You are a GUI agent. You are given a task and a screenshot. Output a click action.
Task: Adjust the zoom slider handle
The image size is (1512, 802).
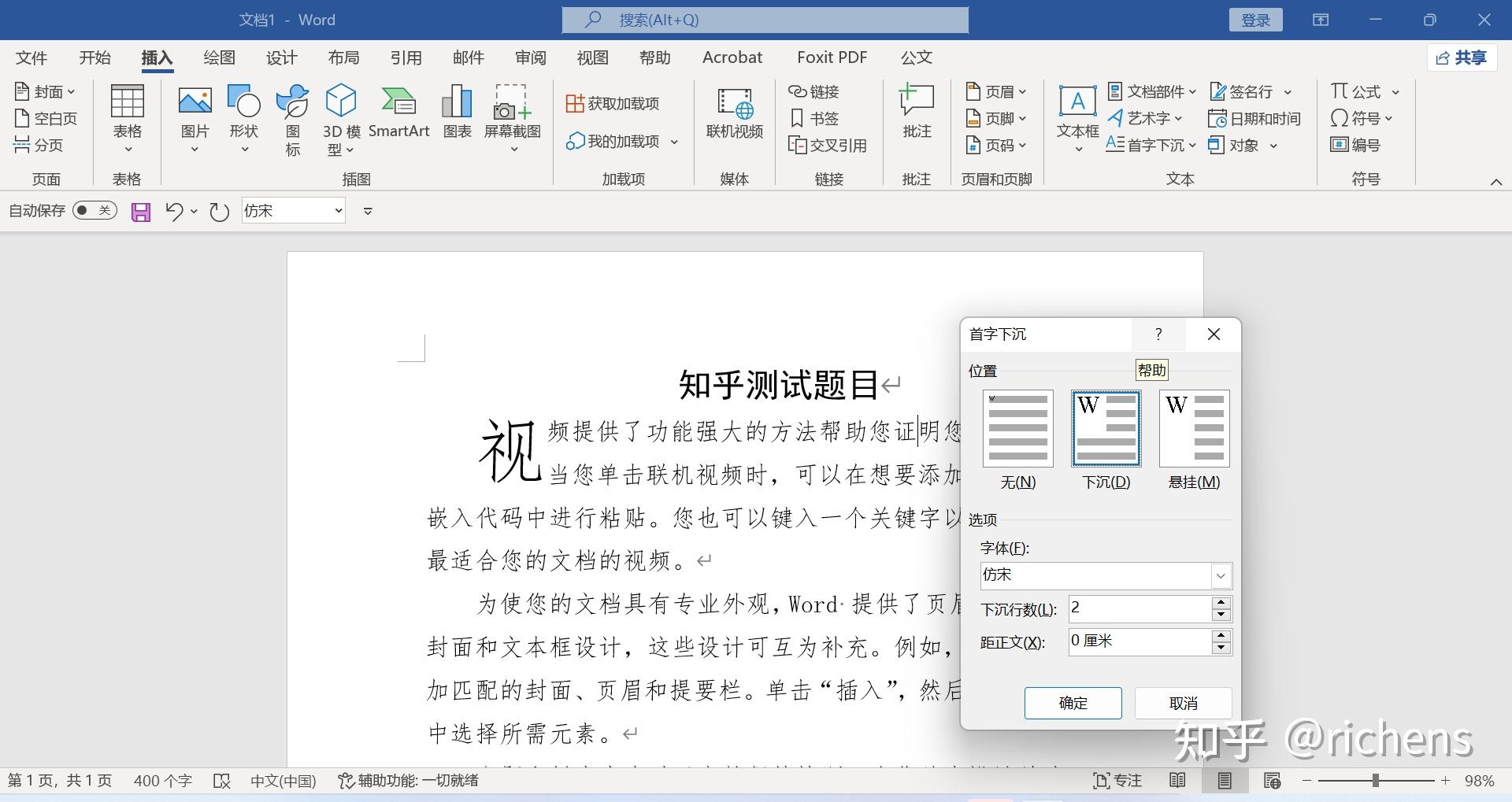point(1375,781)
